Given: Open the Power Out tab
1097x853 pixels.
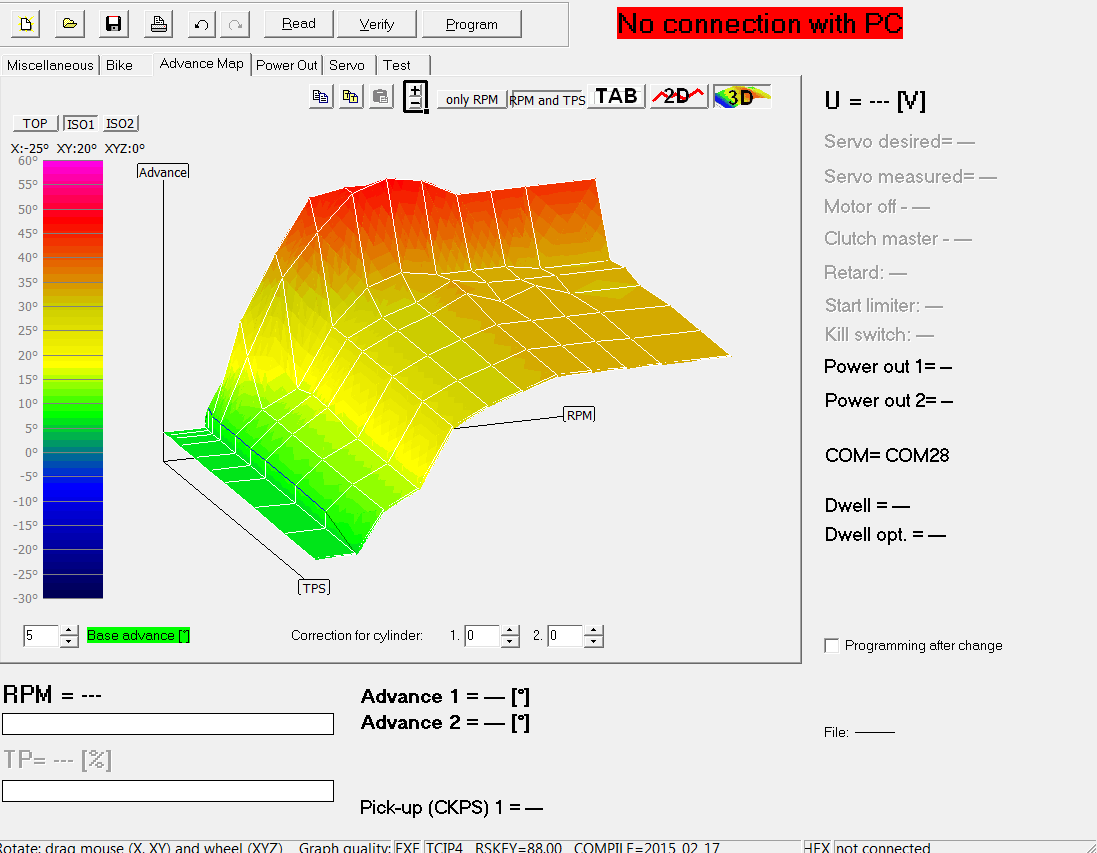Looking at the screenshot, I should point(286,65).
